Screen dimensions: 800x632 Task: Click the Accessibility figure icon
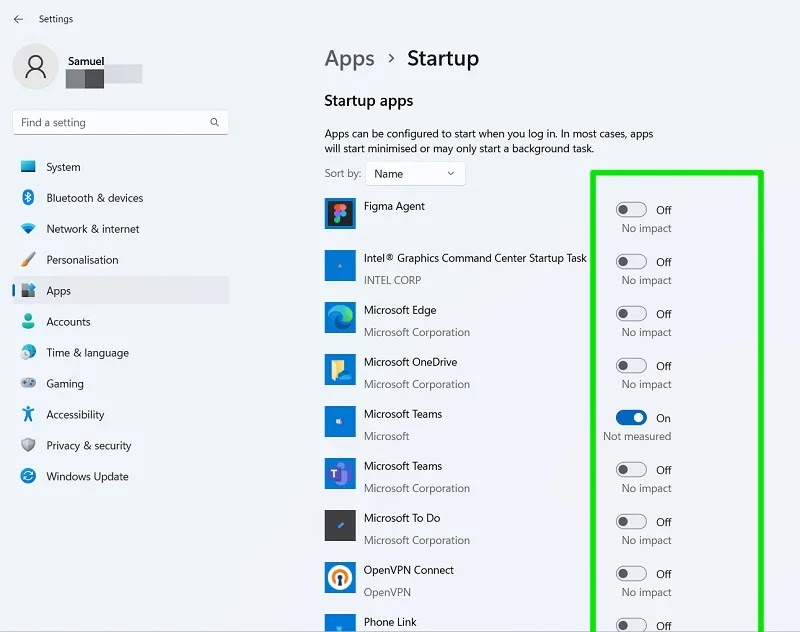pos(28,414)
